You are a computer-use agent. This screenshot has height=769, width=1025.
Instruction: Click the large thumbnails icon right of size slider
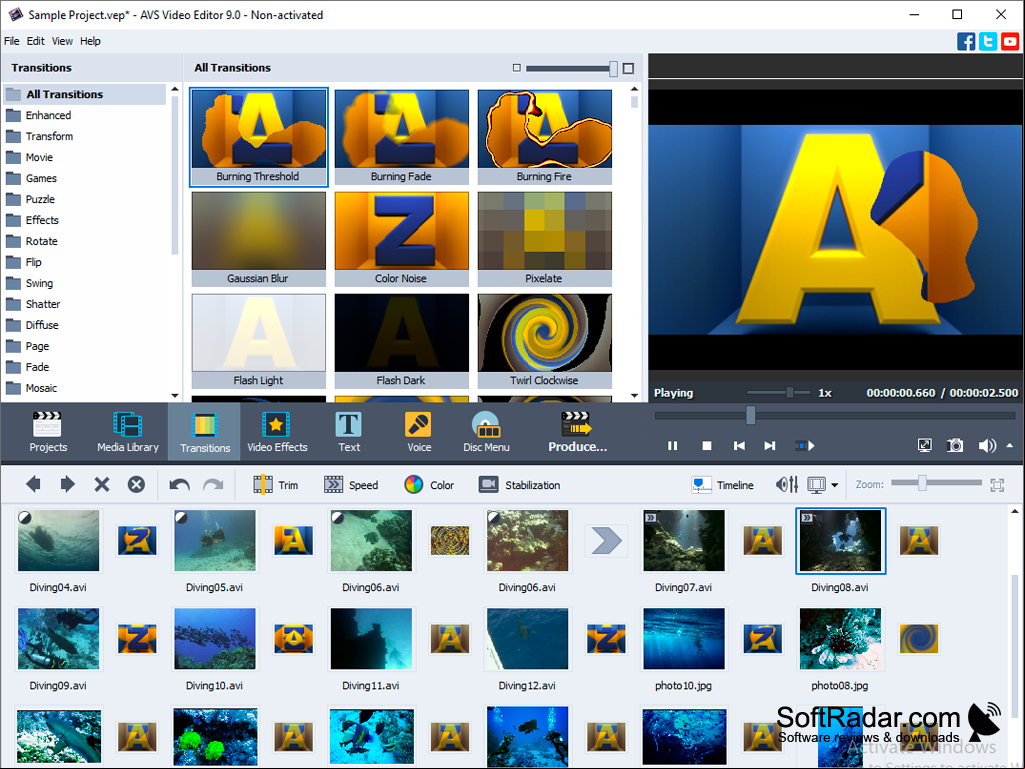pos(628,68)
